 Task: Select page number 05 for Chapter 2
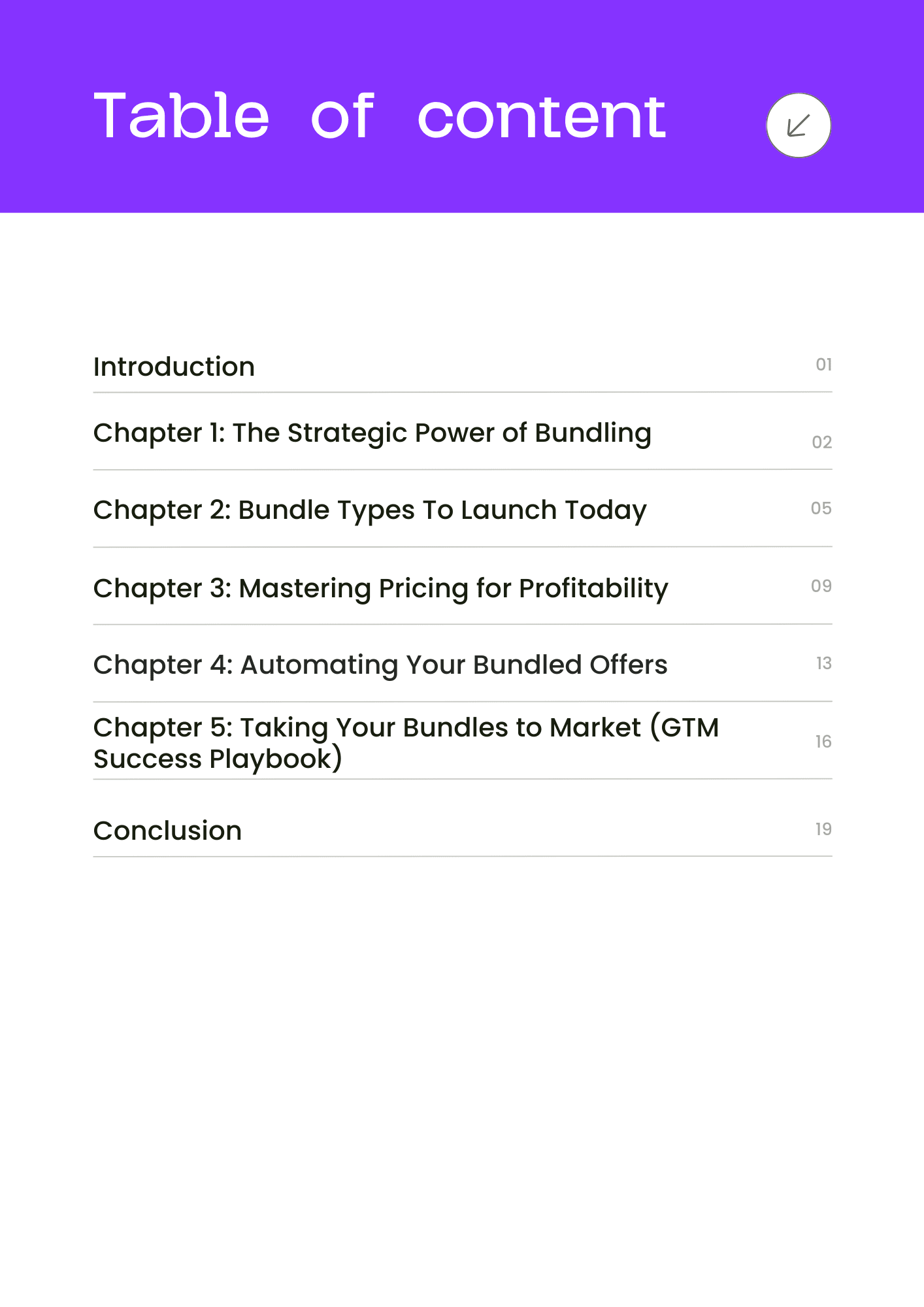(x=821, y=508)
